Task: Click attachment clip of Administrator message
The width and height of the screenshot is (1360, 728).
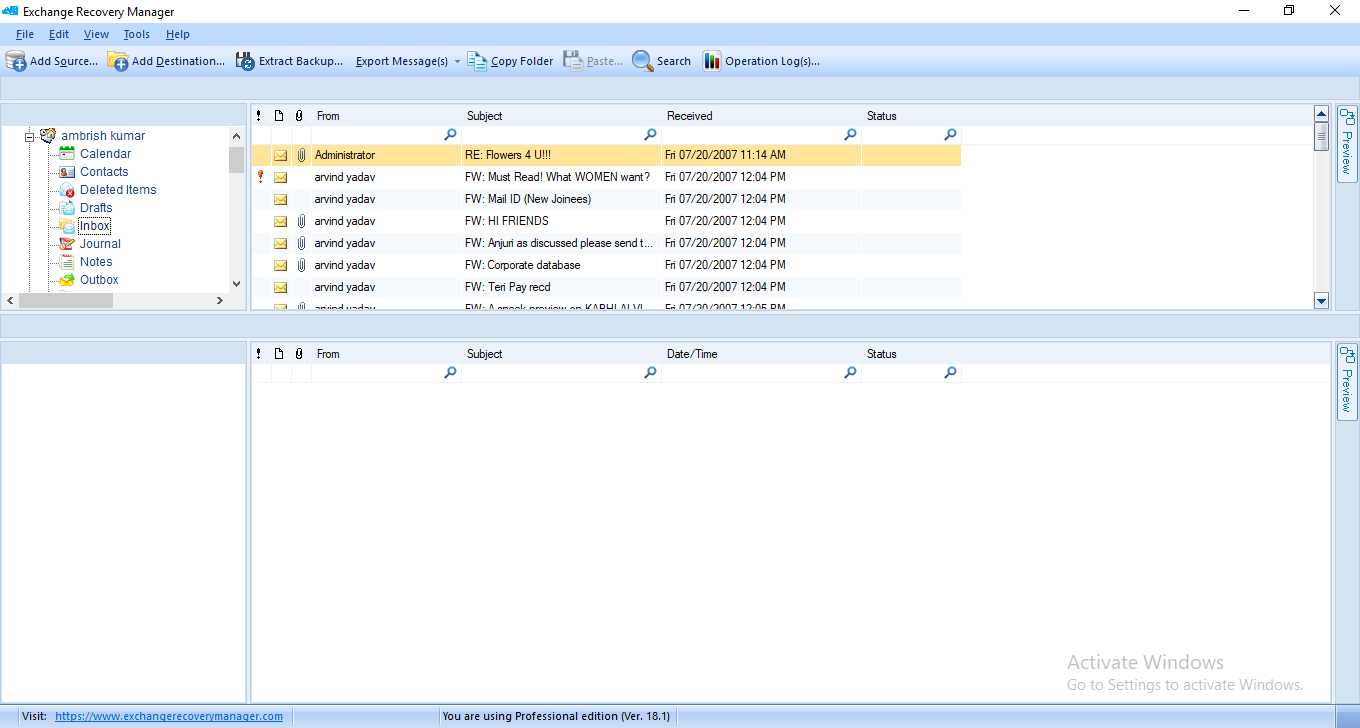Action: pos(301,155)
